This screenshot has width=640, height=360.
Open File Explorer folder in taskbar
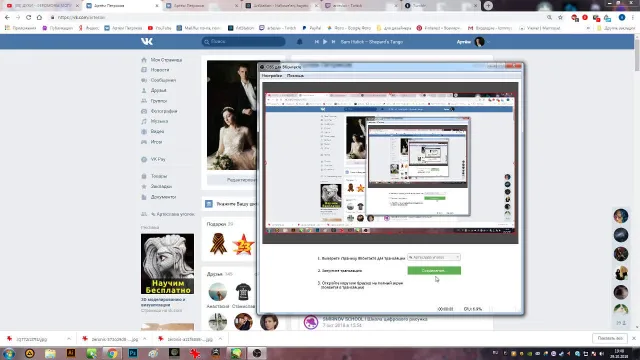click(50, 353)
